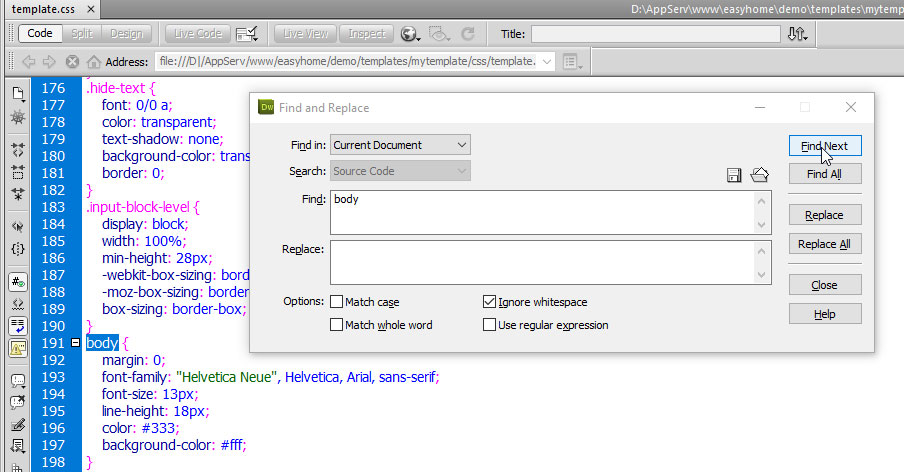The height and width of the screenshot is (472, 904).
Task: Click the Home icon beside Address
Action: coord(94,62)
